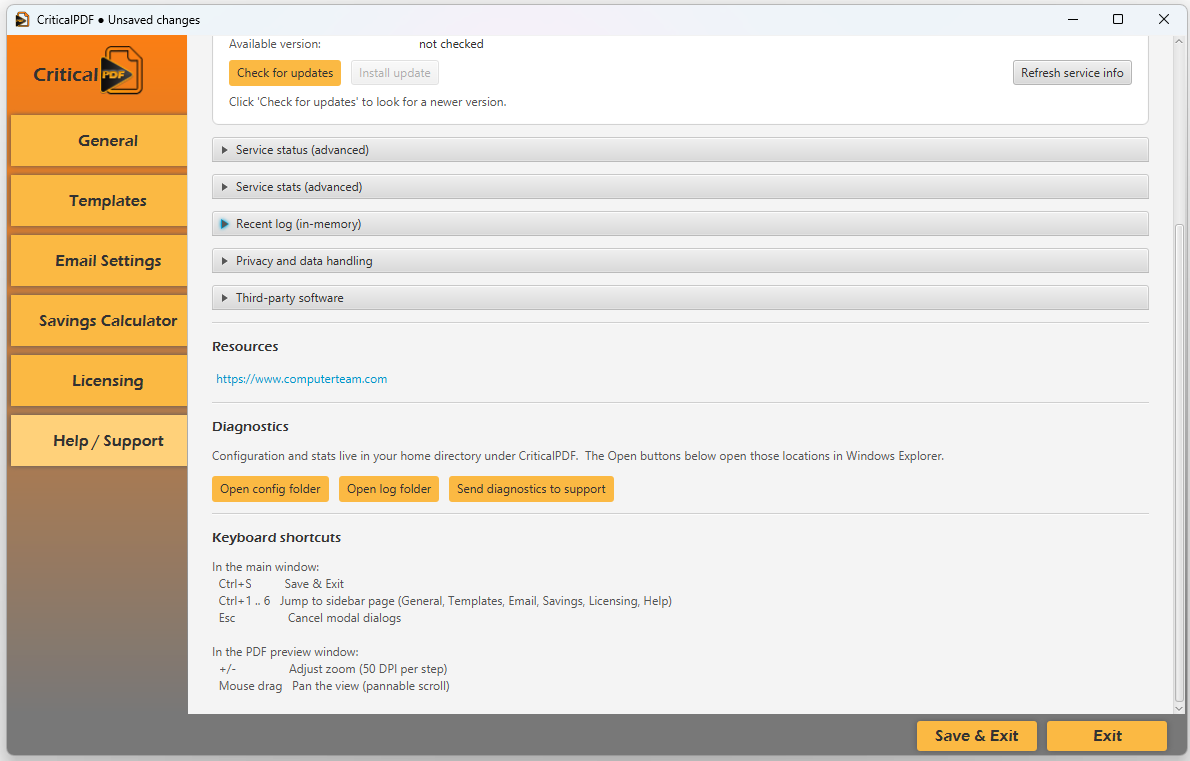Open the computerteam.com website link
The width and height of the screenshot is (1190, 761).
[301, 379]
